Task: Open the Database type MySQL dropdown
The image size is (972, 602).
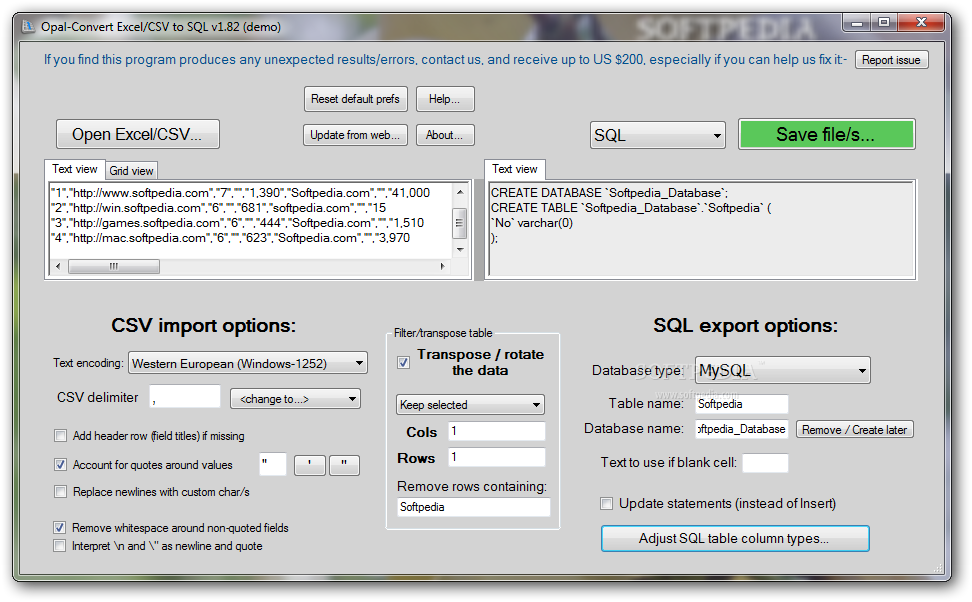Action: pyautogui.click(x=782, y=371)
